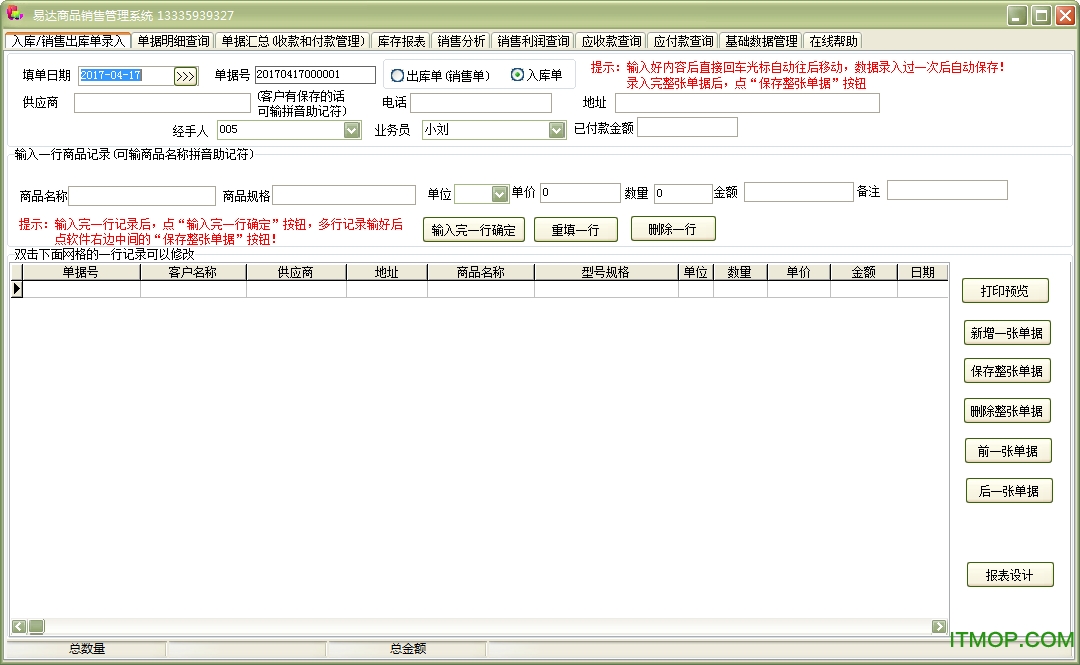Screen dimensions: 1080x665
Task: Open the 单位 dropdown in the item row
Action: pos(499,194)
